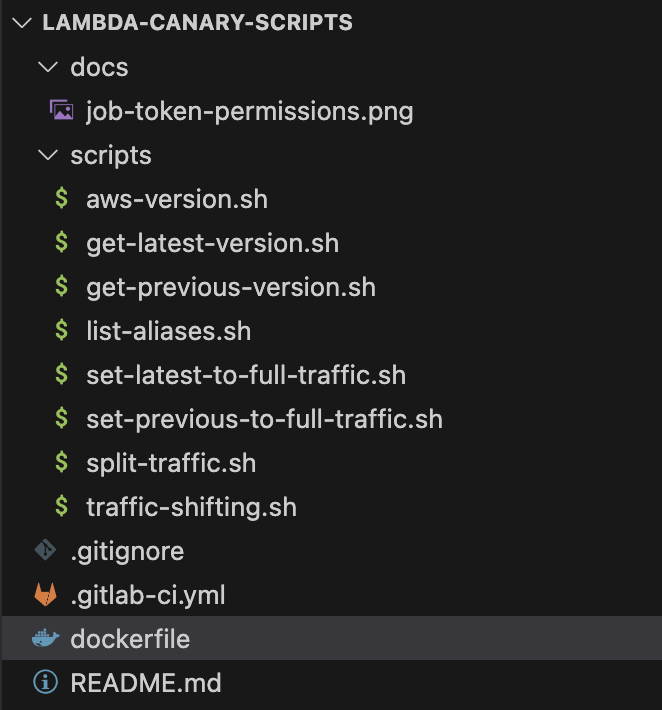
Task: Click the Docker whale icon beside dockerfile
Action: 45,638
